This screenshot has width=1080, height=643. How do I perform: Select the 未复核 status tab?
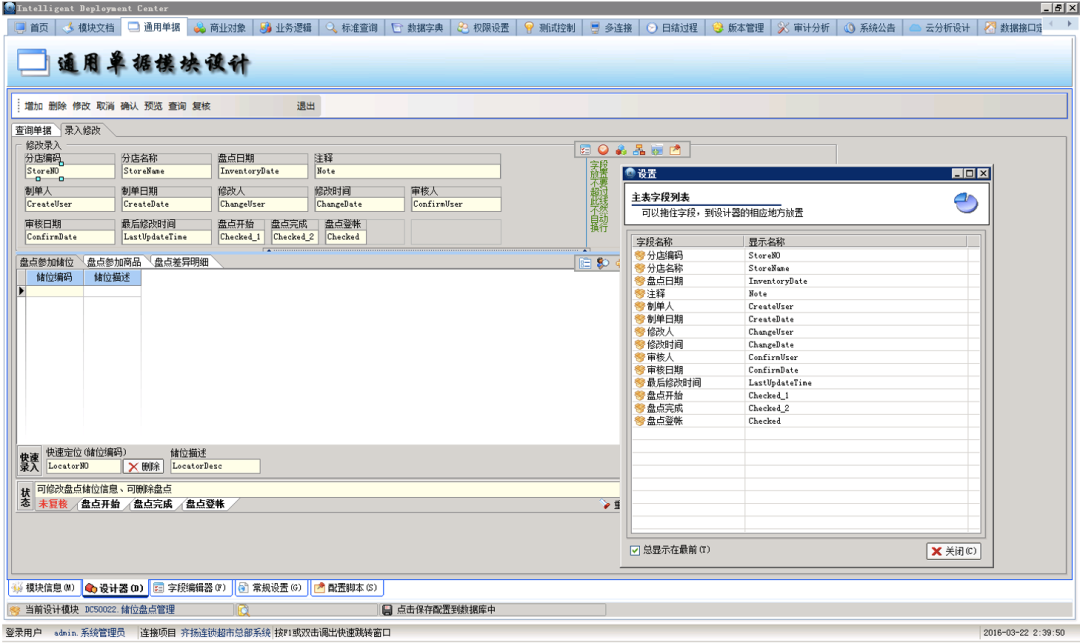click(53, 504)
